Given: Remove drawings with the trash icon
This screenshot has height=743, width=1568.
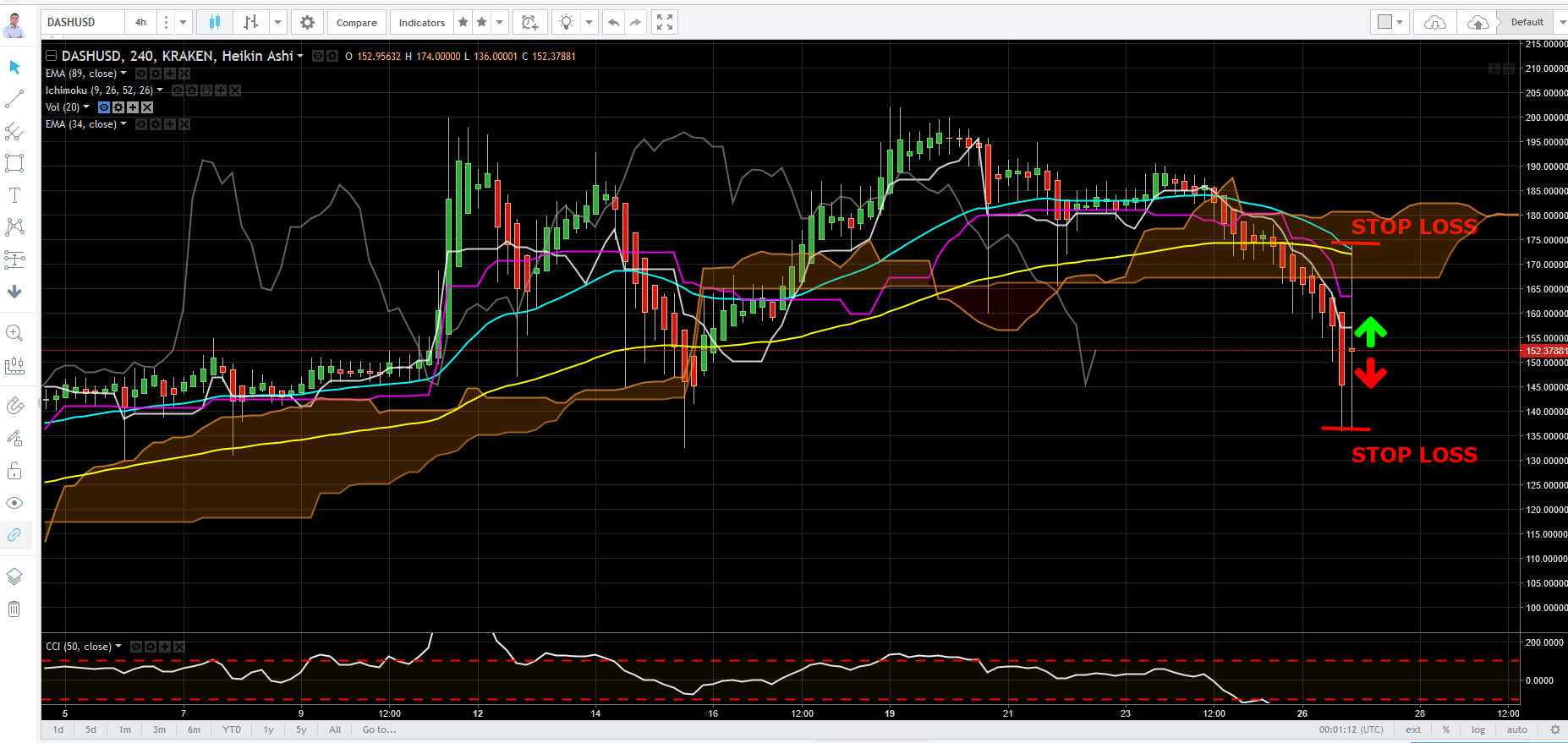Looking at the screenshot, I should (x=14, y=609).
